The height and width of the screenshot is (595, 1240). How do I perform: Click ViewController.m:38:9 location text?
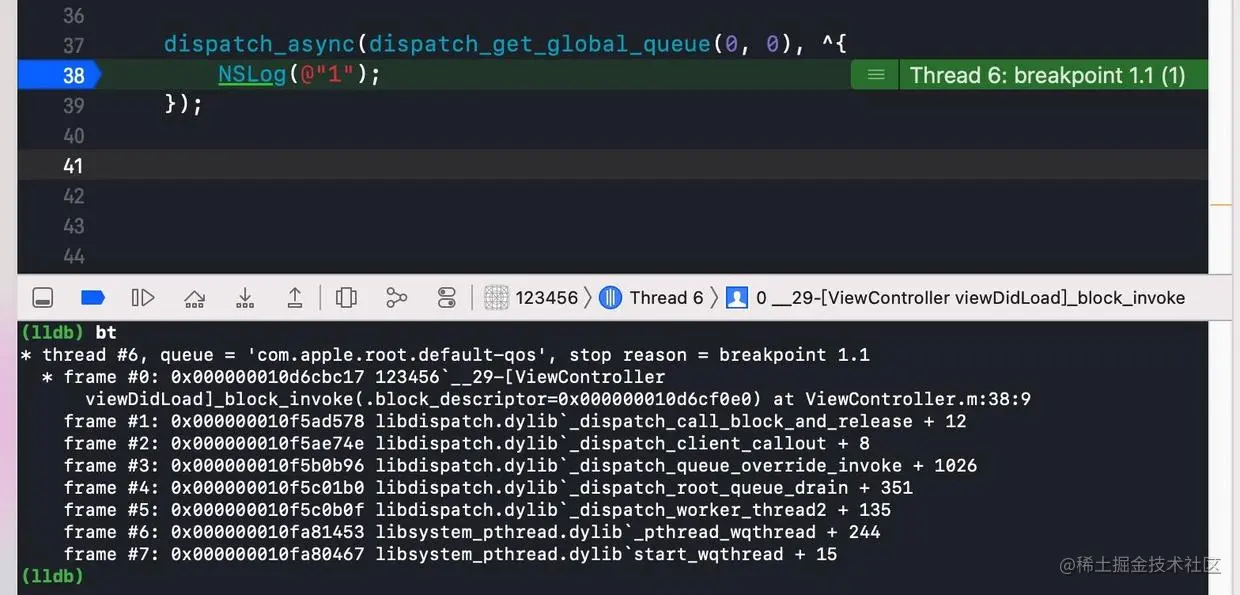tap(918, 399)
